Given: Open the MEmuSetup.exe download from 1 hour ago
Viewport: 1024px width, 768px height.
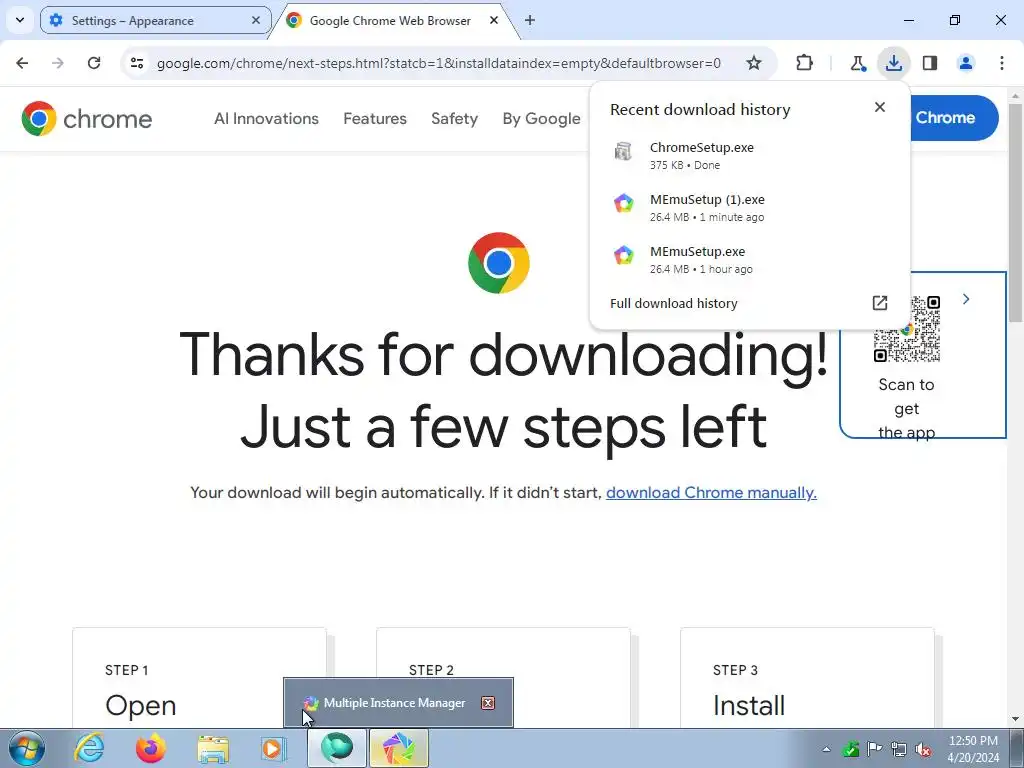Looking at the screenshot, I should click(x=750, y=259).
